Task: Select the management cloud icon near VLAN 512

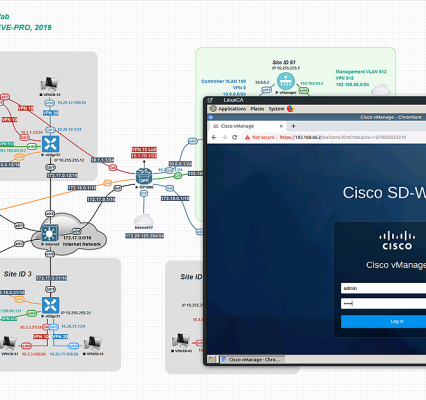Action: [x=381, y=90]
